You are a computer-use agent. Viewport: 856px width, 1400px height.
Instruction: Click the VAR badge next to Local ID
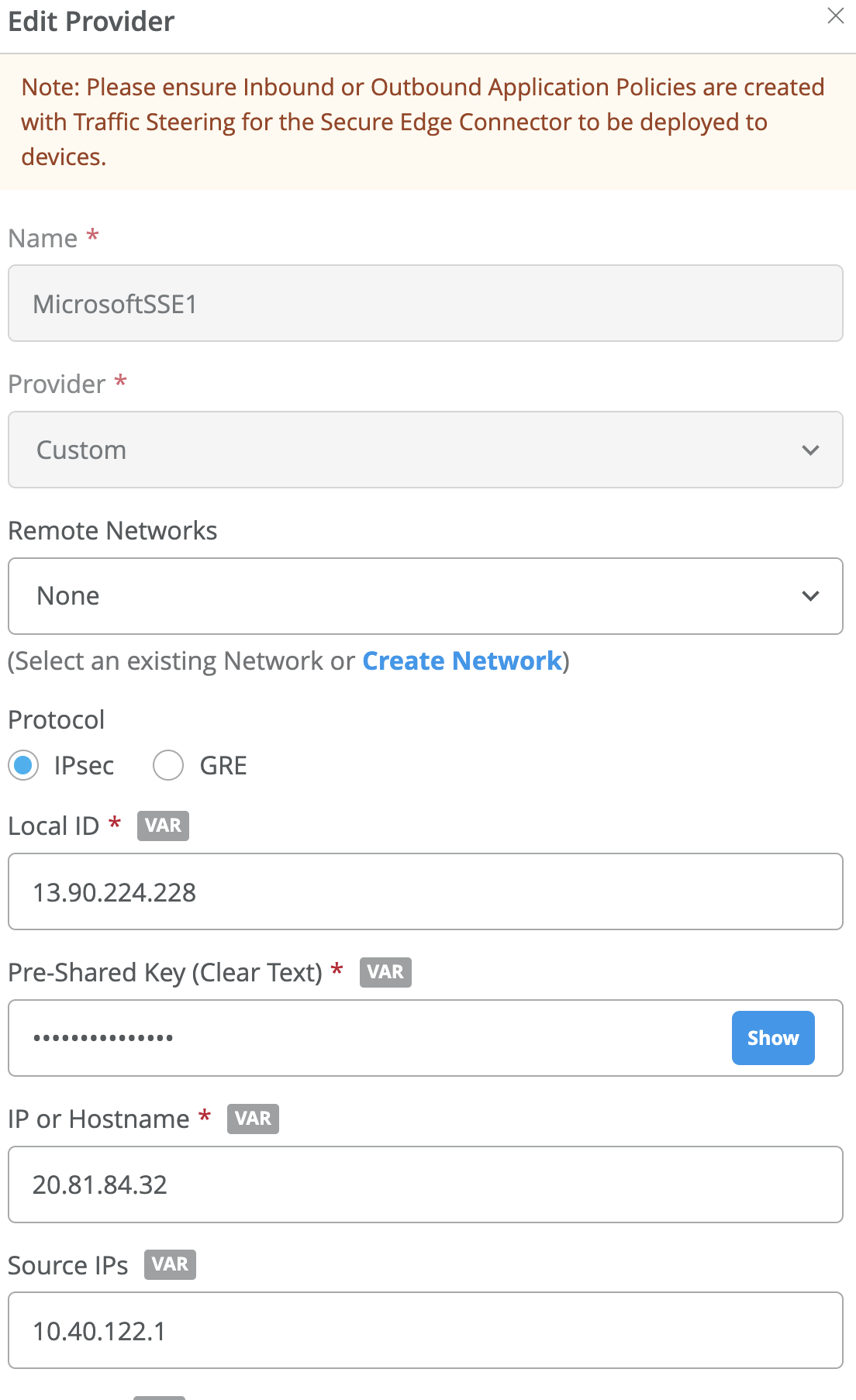pyautogui.click(x=163, y=826)
